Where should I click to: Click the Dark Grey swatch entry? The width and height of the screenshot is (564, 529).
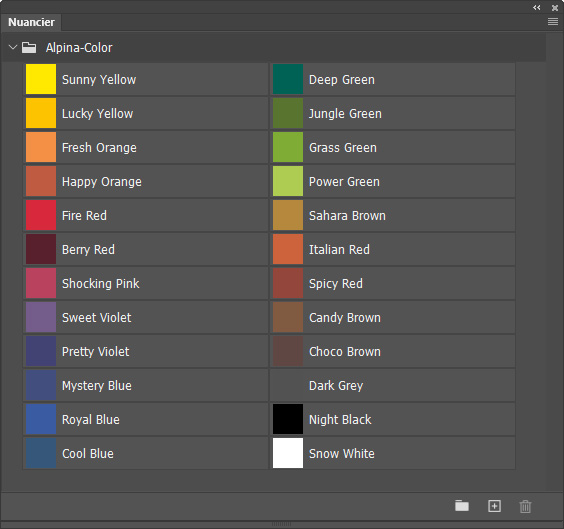pyautogui.click(x=392, y=385)
